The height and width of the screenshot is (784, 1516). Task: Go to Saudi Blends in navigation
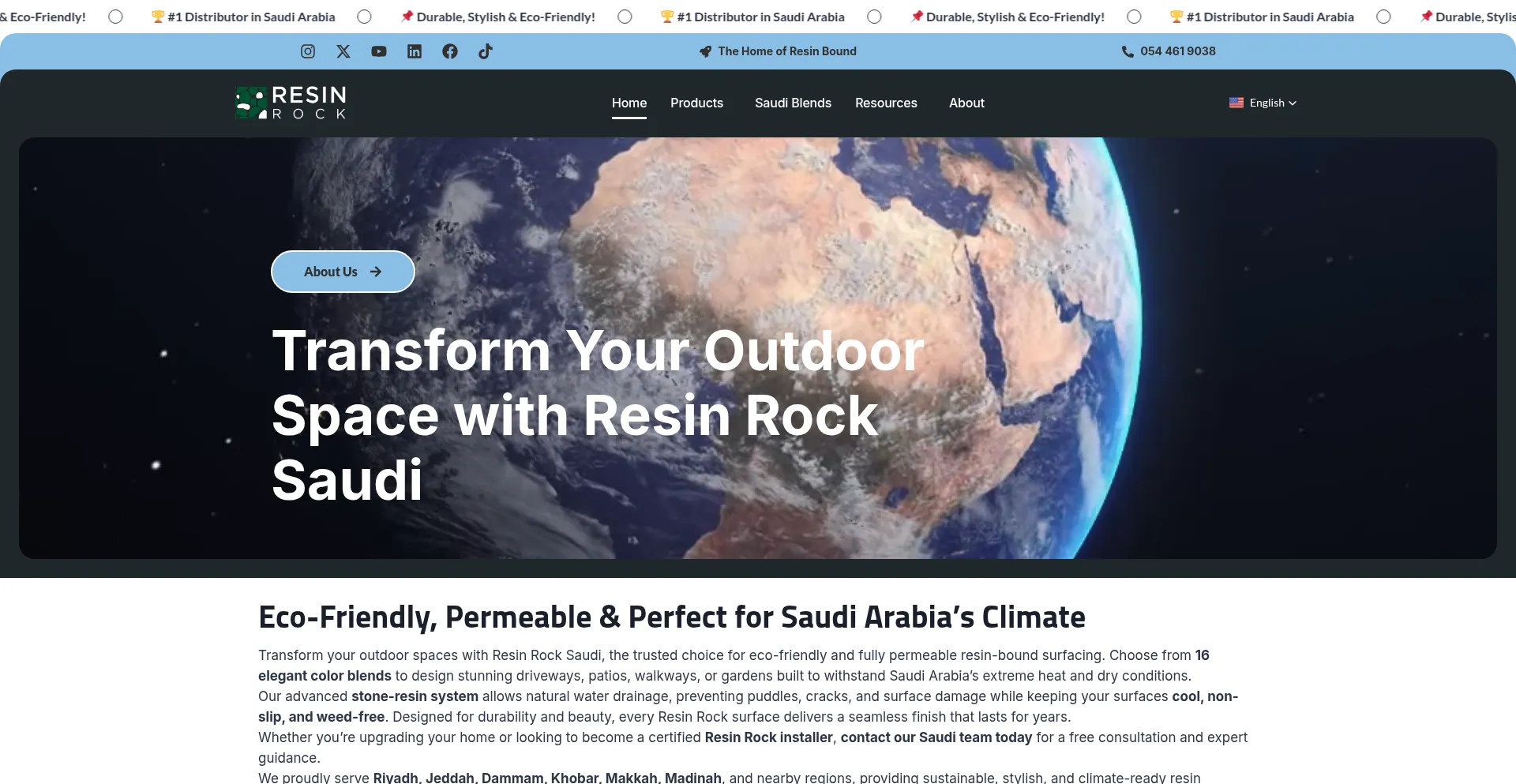click(x=793, y=103)
